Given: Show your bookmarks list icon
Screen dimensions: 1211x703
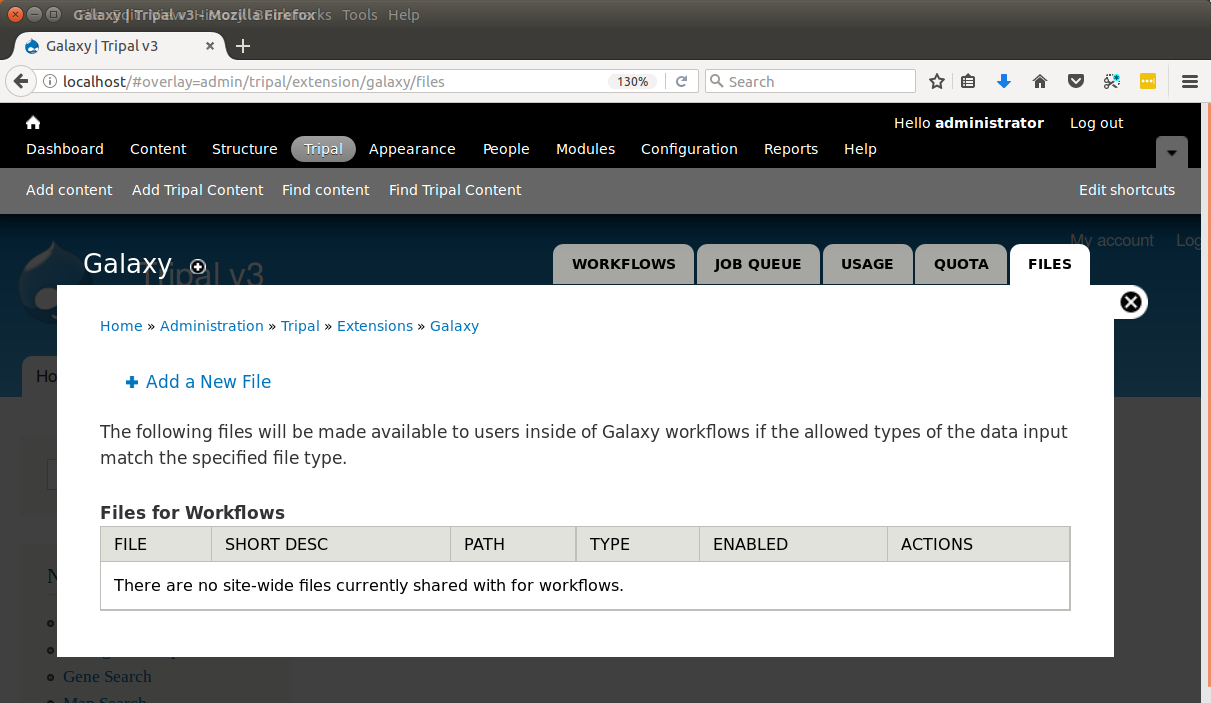Looking at the screenshot, I should pos(968,82).
